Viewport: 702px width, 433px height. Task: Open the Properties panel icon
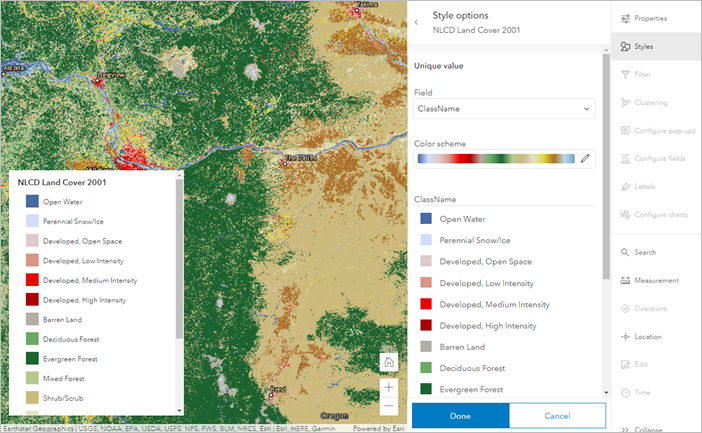tap(625, 18)
